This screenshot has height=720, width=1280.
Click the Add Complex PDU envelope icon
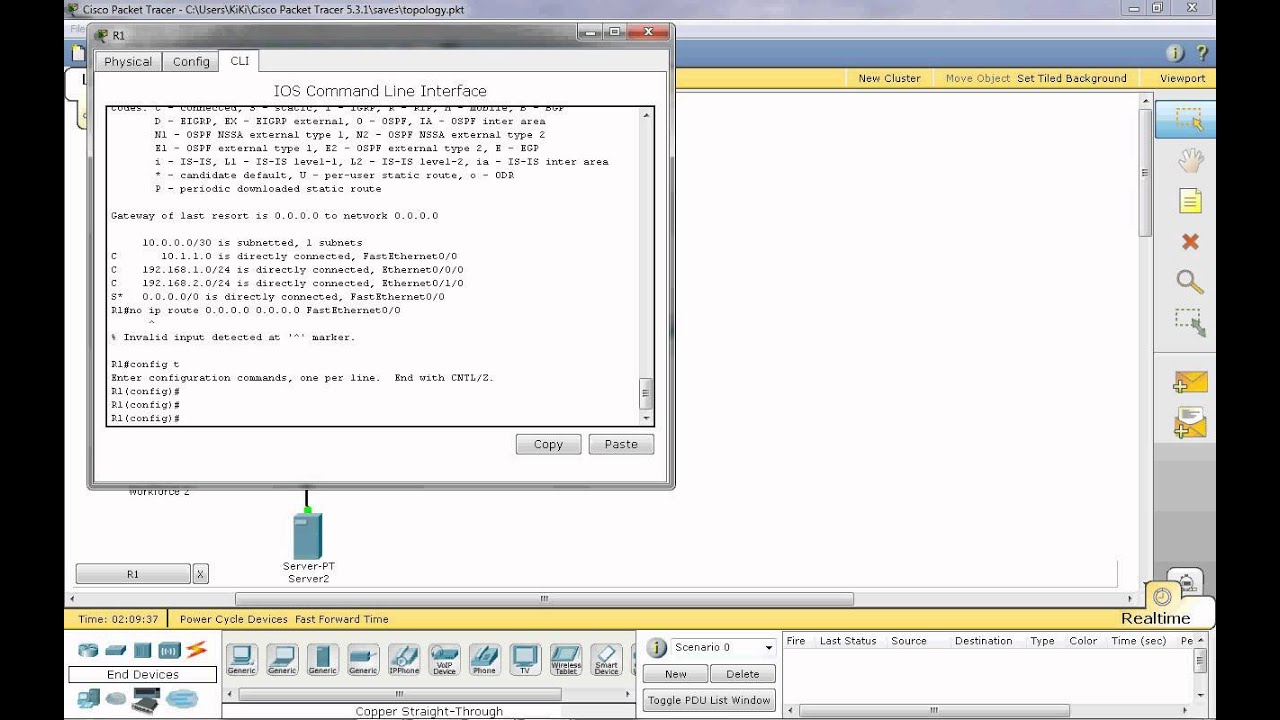click(x=1190, y=423)
